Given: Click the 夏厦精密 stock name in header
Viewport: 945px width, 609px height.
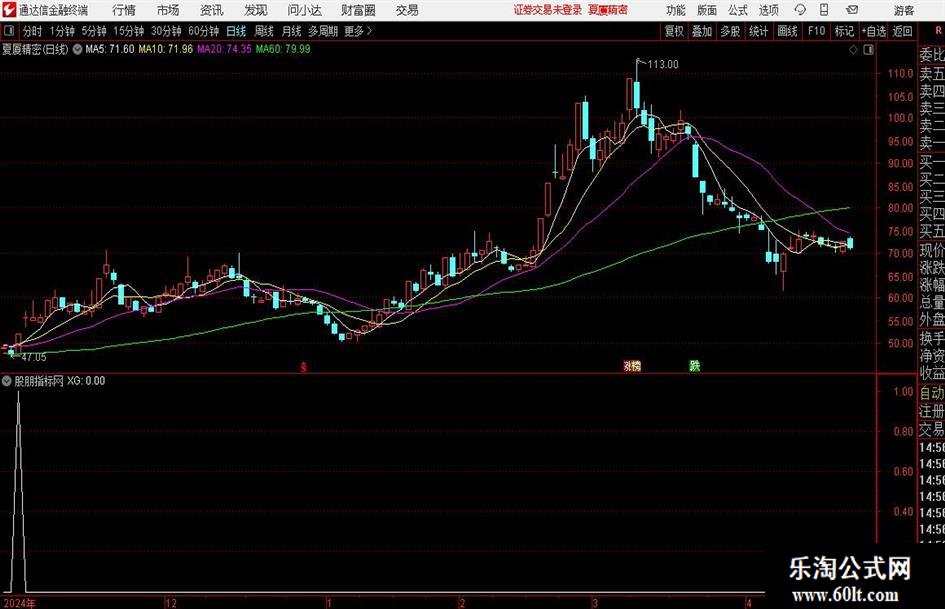Looking at the screenshot, I should point(608,10).
